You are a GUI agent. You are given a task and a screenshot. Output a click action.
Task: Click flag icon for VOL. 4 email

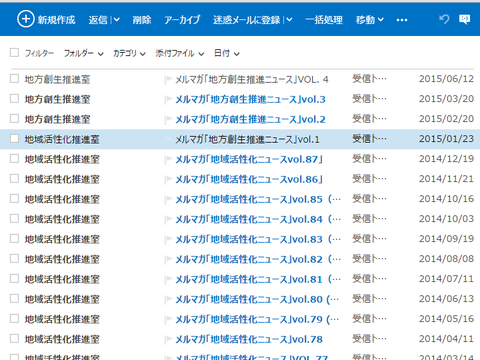169,79
